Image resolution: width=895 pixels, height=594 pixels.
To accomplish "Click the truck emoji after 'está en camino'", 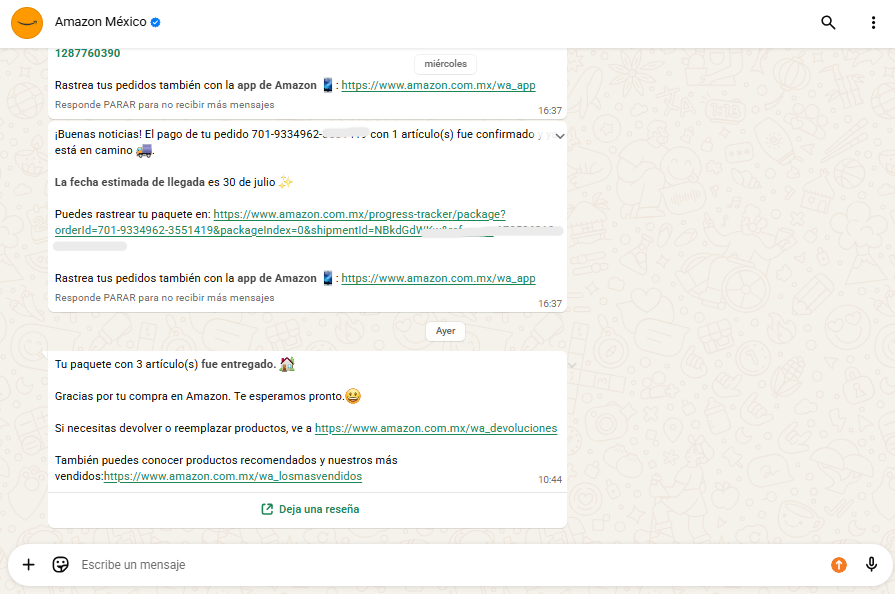I will pyautogui.click(x=144, y=150).
